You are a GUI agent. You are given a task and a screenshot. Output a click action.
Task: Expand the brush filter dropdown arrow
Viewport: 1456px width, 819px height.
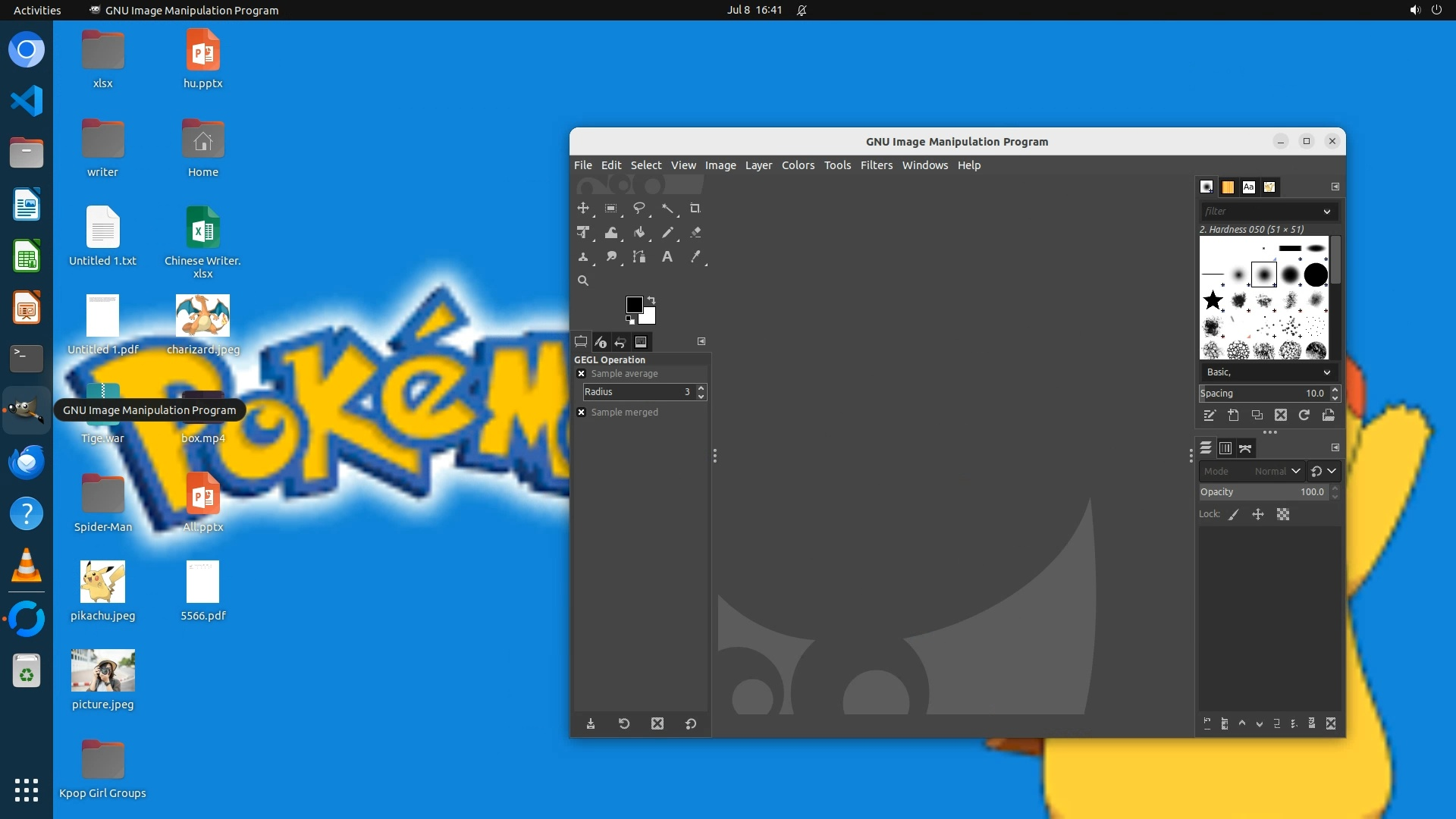(1326, 212)
